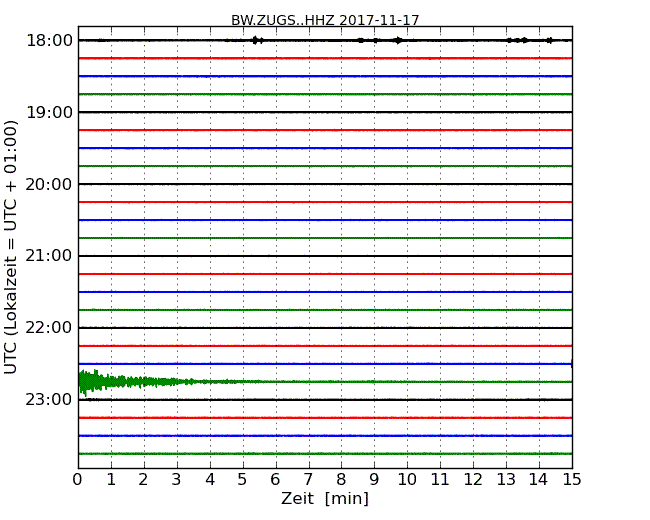650x520 pixels.
Task: Click the x-axis tick label 10
Action: point(407,479)
